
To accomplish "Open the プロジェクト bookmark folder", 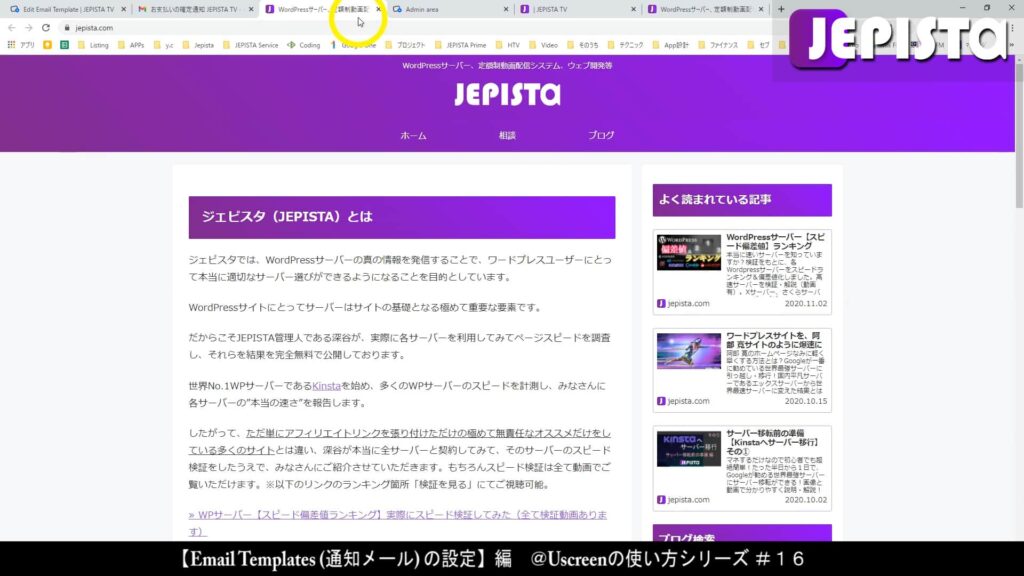I will pos(405,45).
